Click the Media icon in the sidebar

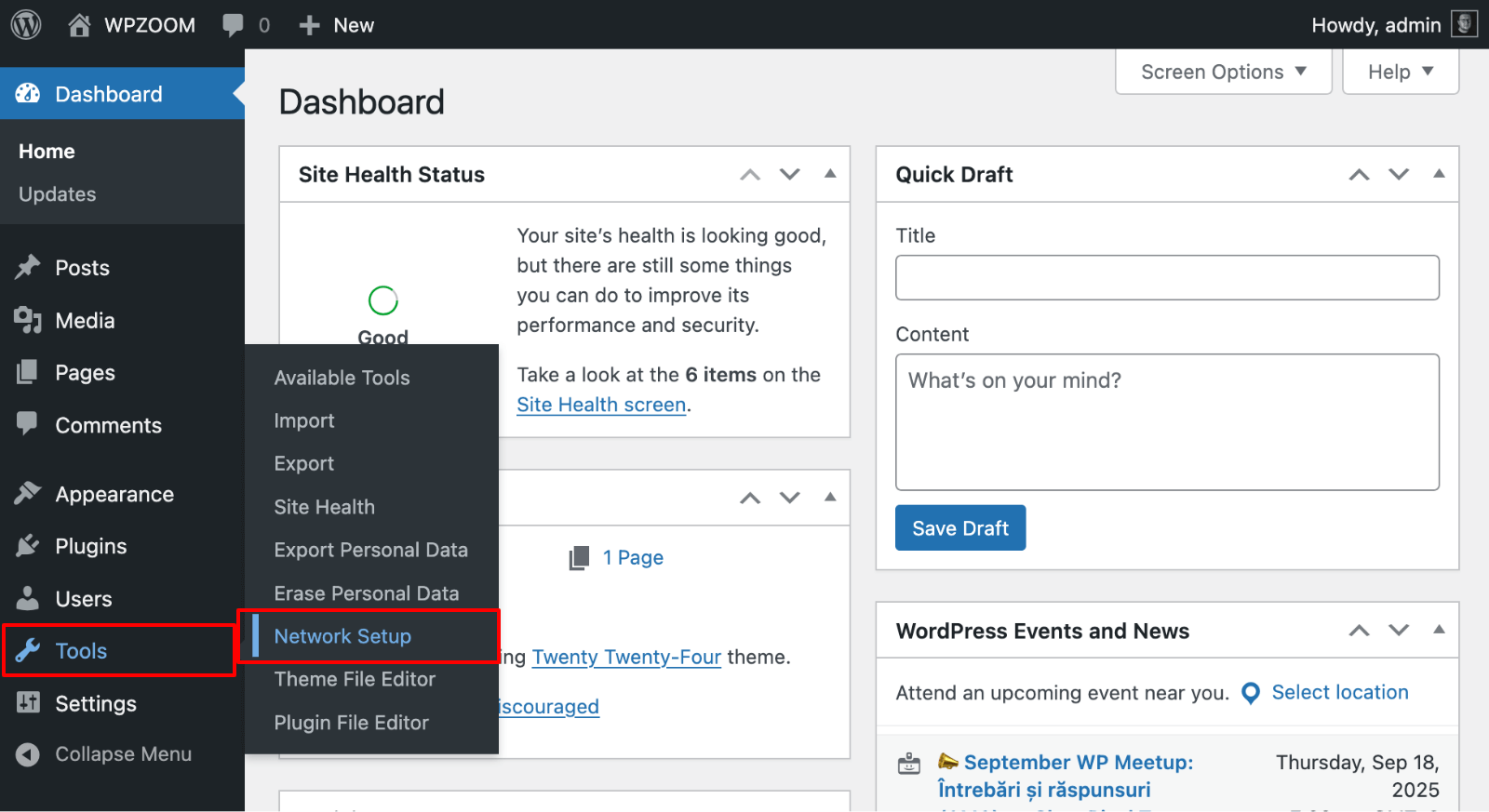click(x=28, y=320)
